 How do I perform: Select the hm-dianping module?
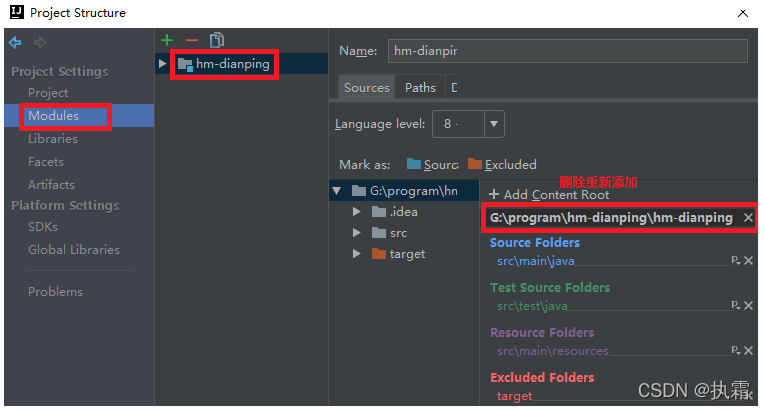233,64
